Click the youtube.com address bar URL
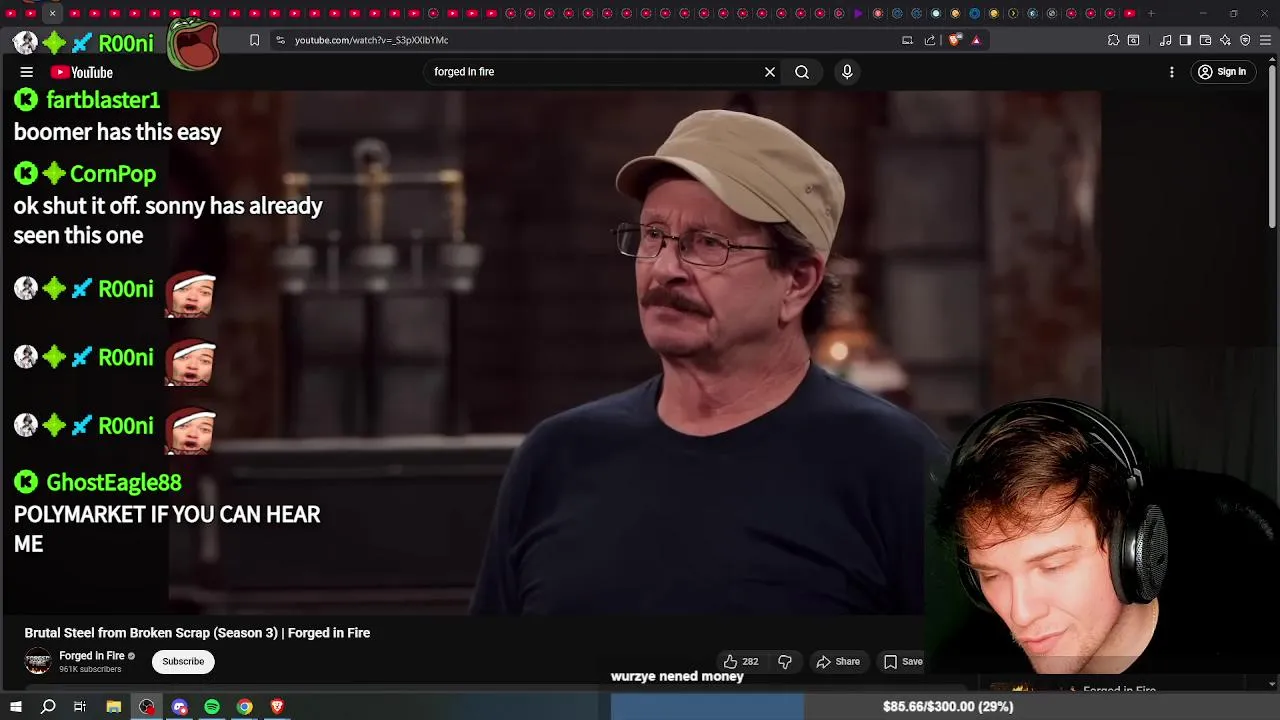This screenshot has width=1280, height=720. (371, 40)
